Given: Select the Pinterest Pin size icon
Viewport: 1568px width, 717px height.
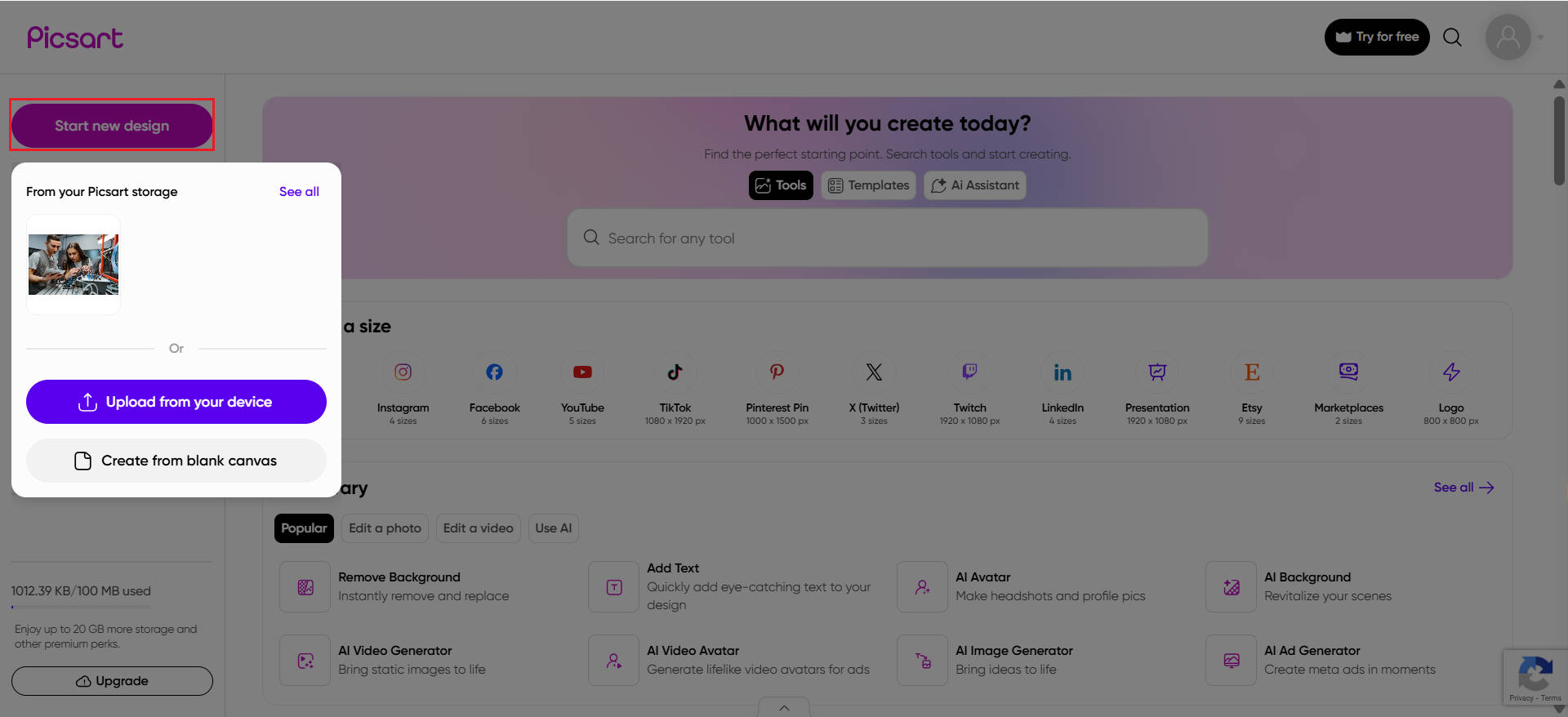Looking at the screenshot, I should [x=777, y=372].
